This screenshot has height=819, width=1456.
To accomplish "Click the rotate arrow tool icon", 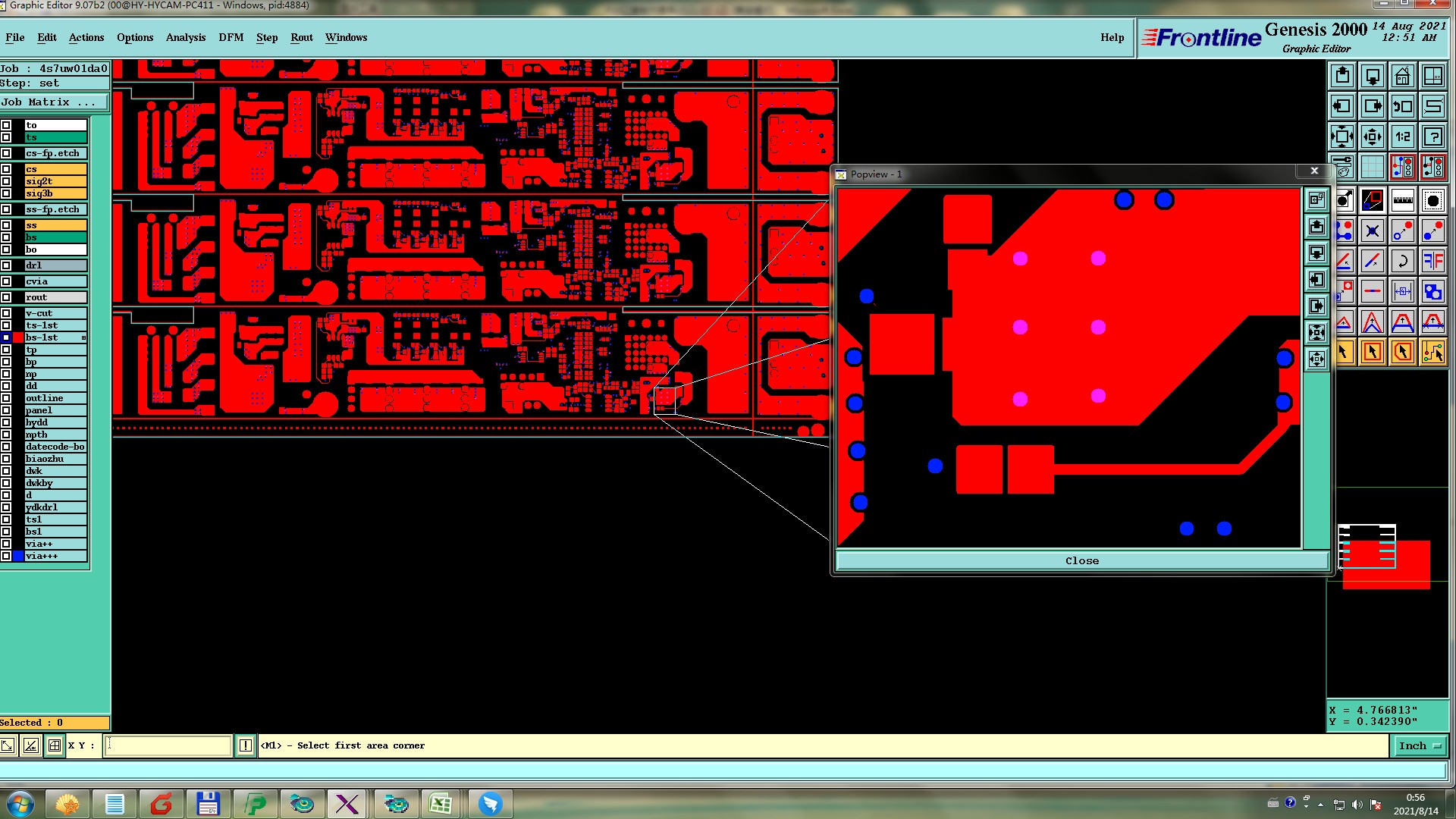I will pos(1403,262).
